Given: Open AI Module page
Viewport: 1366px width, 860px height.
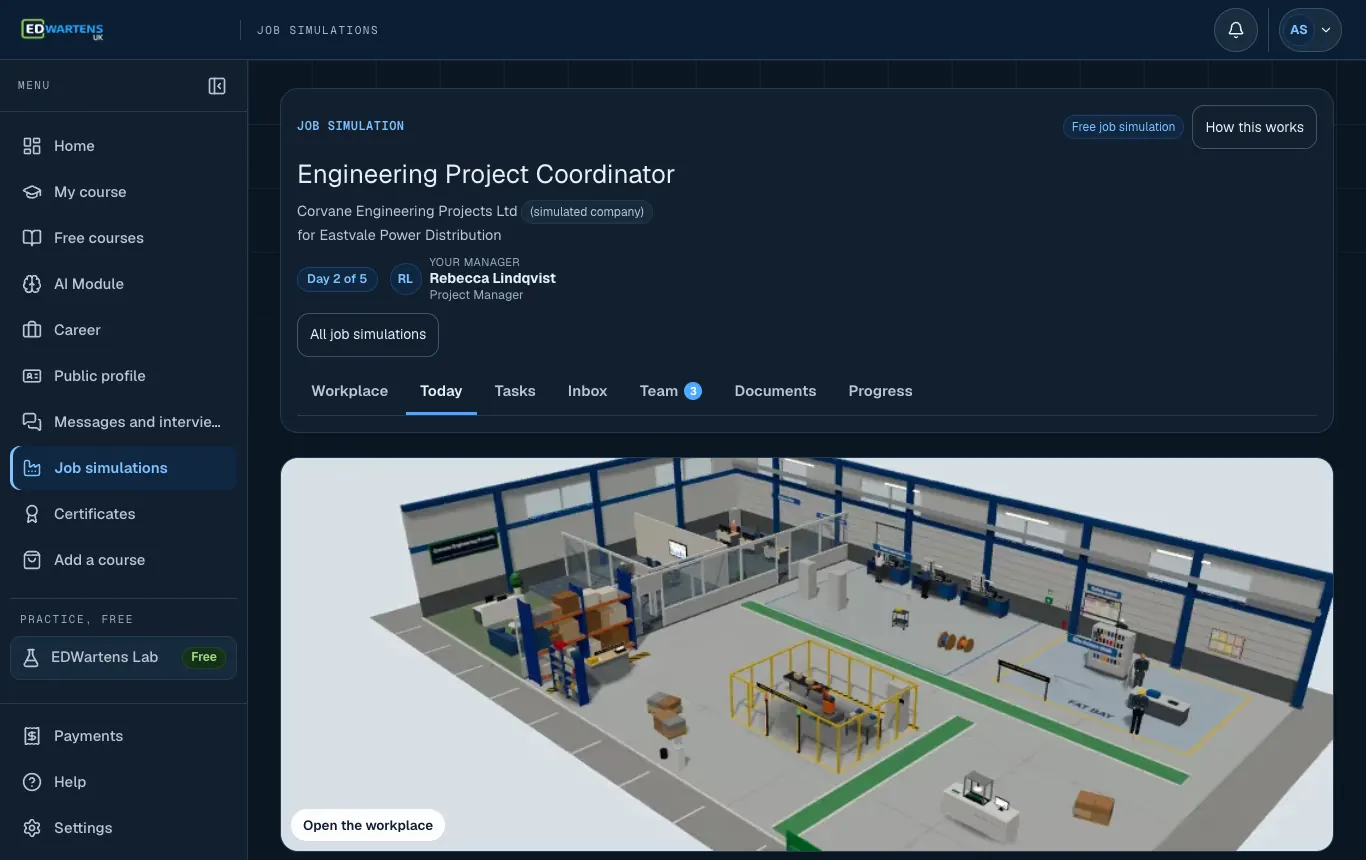Looking at the screenshot, I should [123, 284].
